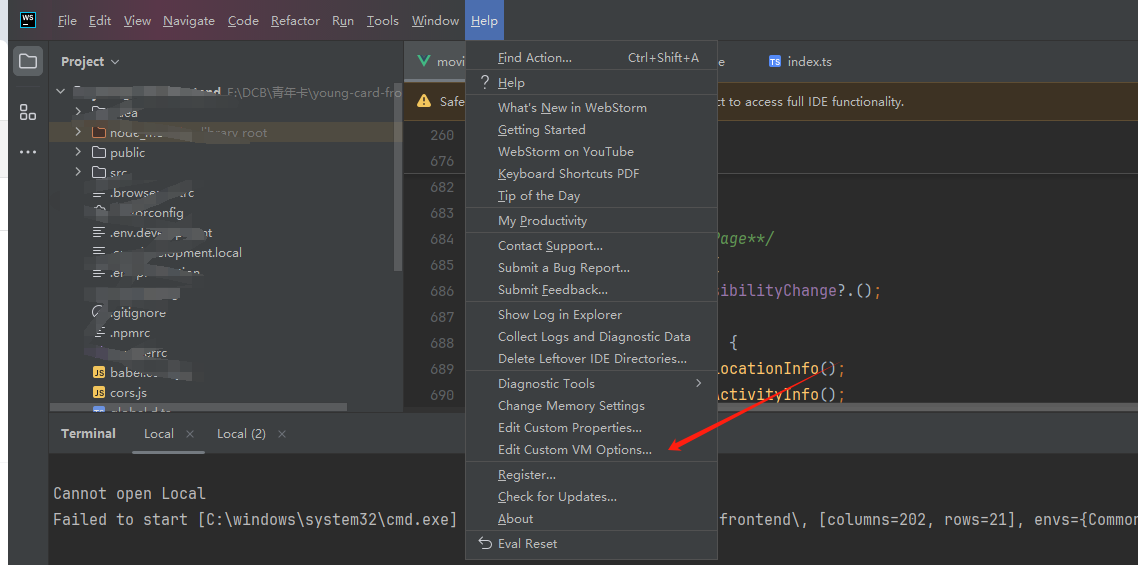Viewport: 1138px width, 565px height.
Task: Switch to the Local (2) terminal tab
Action: click(241, 434)
